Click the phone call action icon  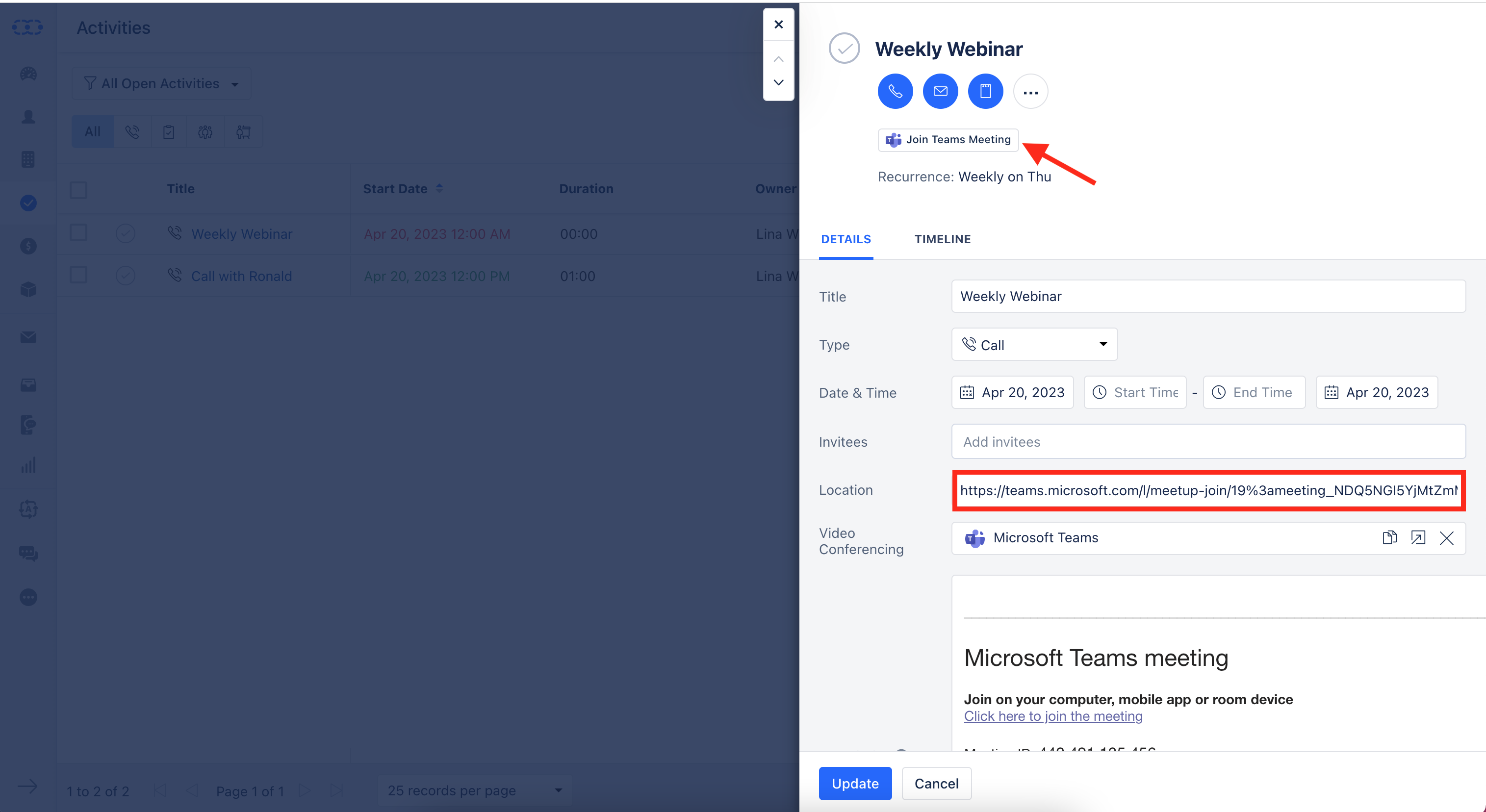[895, 91]
